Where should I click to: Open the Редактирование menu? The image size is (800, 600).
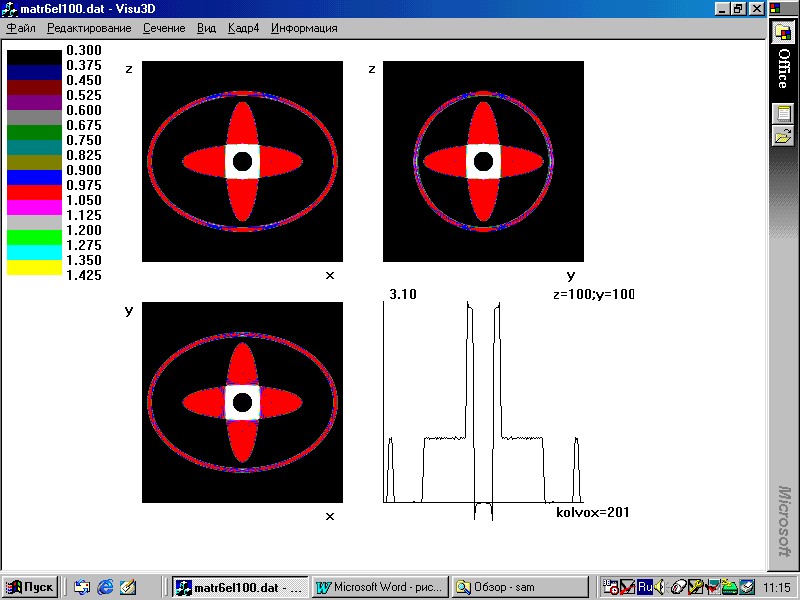point(89,28)
